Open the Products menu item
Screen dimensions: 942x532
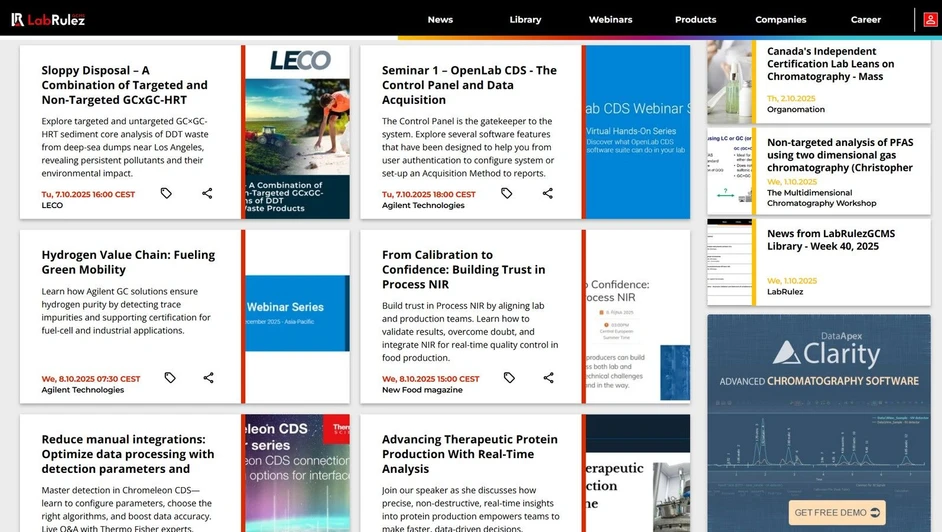click(x=696, y=19)
